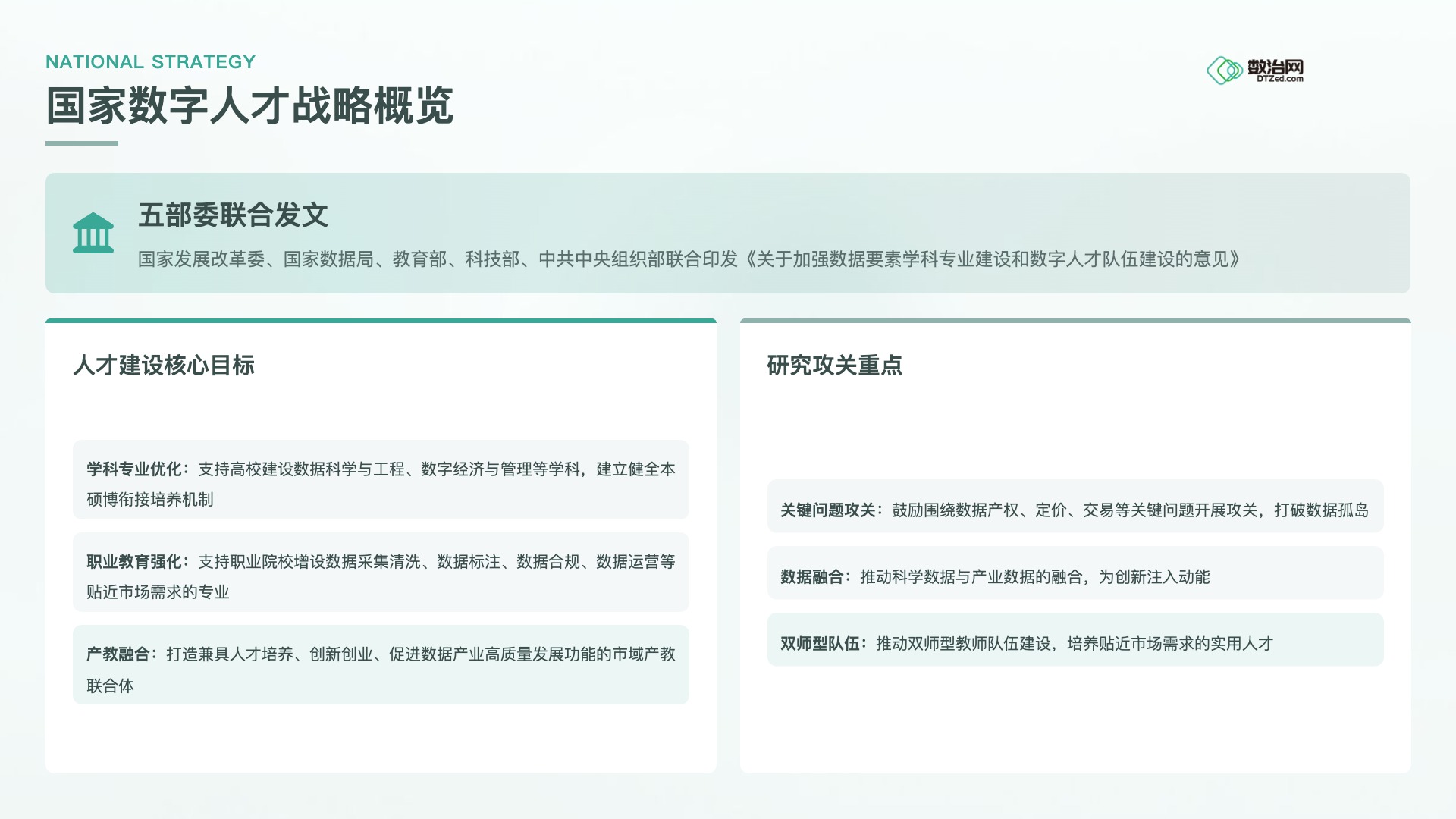Viewport: 1456px width, 819px height.
Task: Click the 数据融合 item box
Action: [1075, 573]
